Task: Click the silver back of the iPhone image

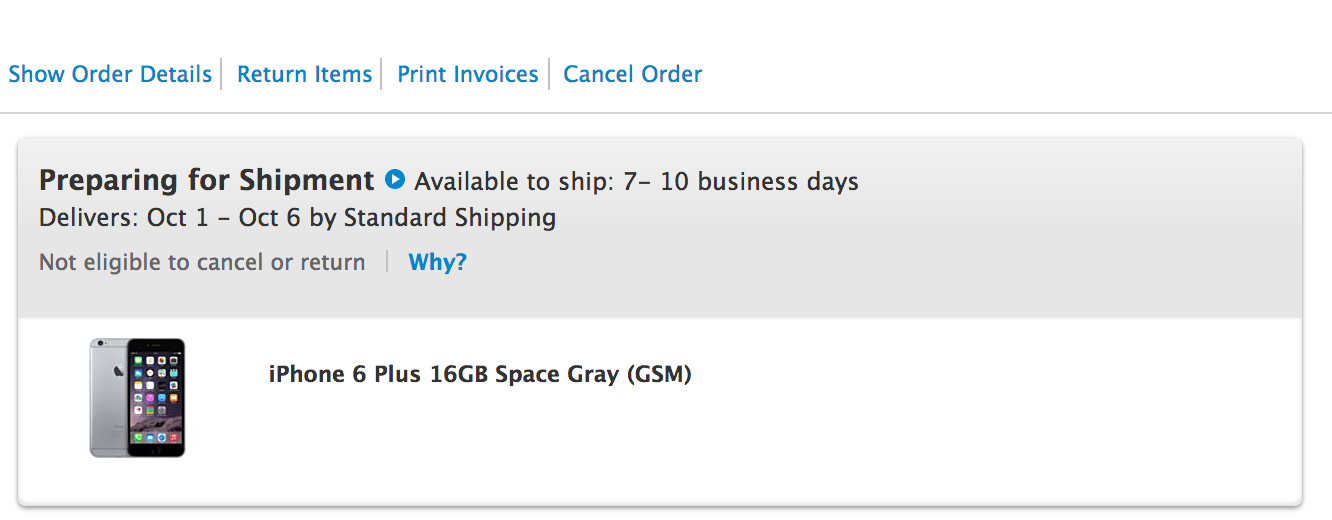Action: (106, 397)
